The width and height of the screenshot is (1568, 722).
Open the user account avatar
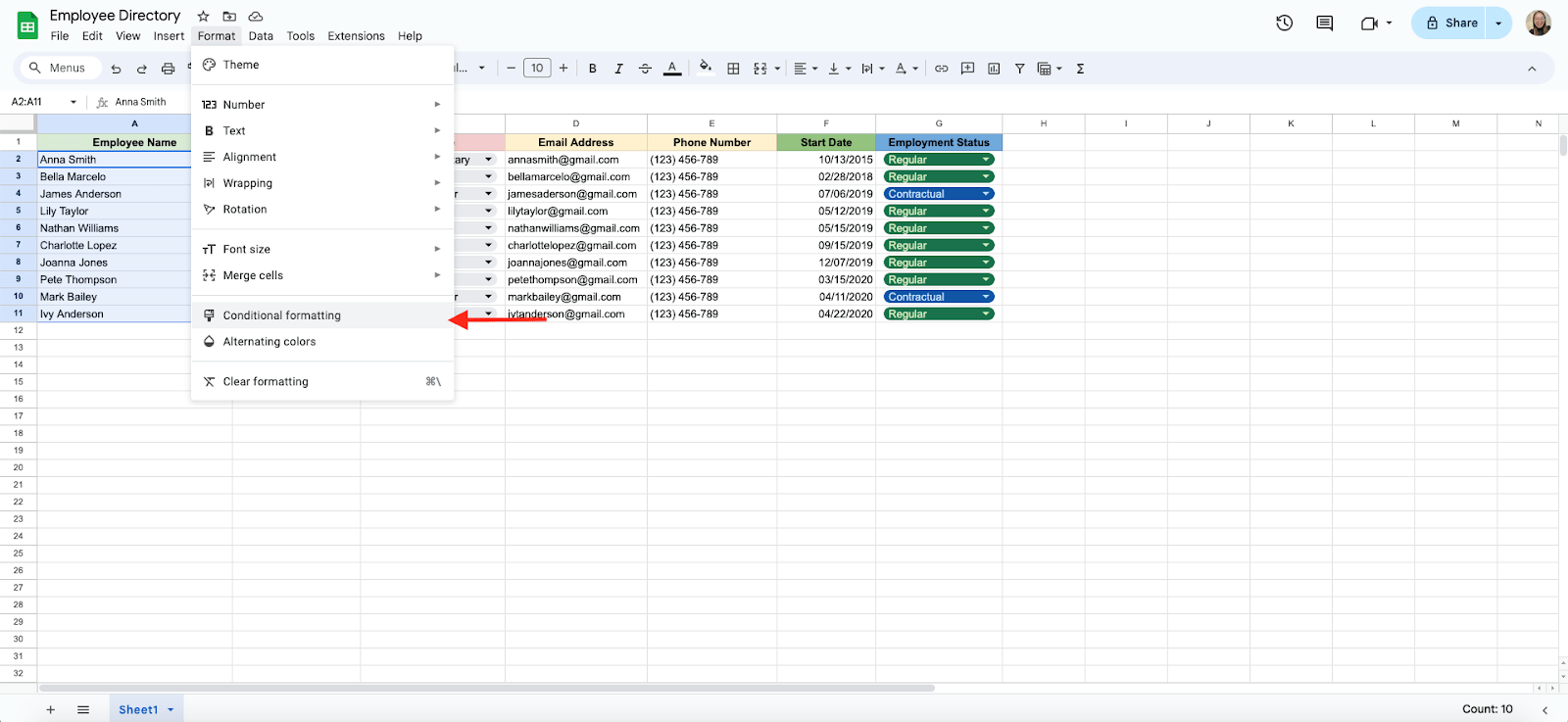tap(1539, 23)
